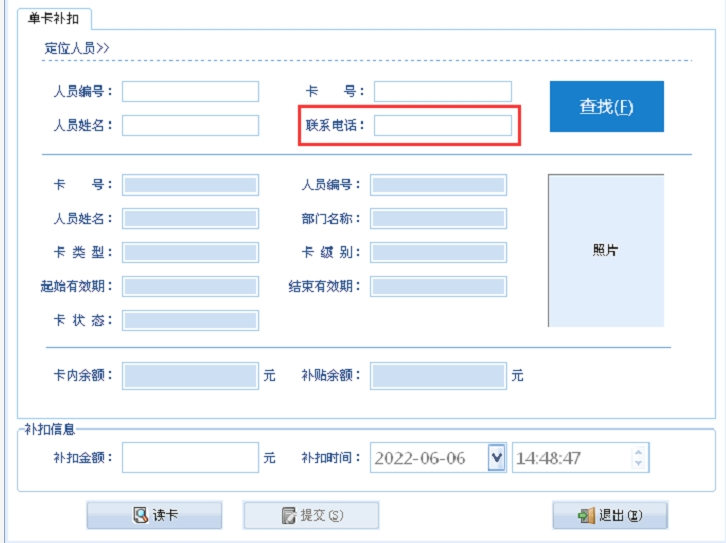Click the 14:48:47 time field
The height and width of the screenshot is (543, 726).
pyautogui.click(x=570, y=458)
